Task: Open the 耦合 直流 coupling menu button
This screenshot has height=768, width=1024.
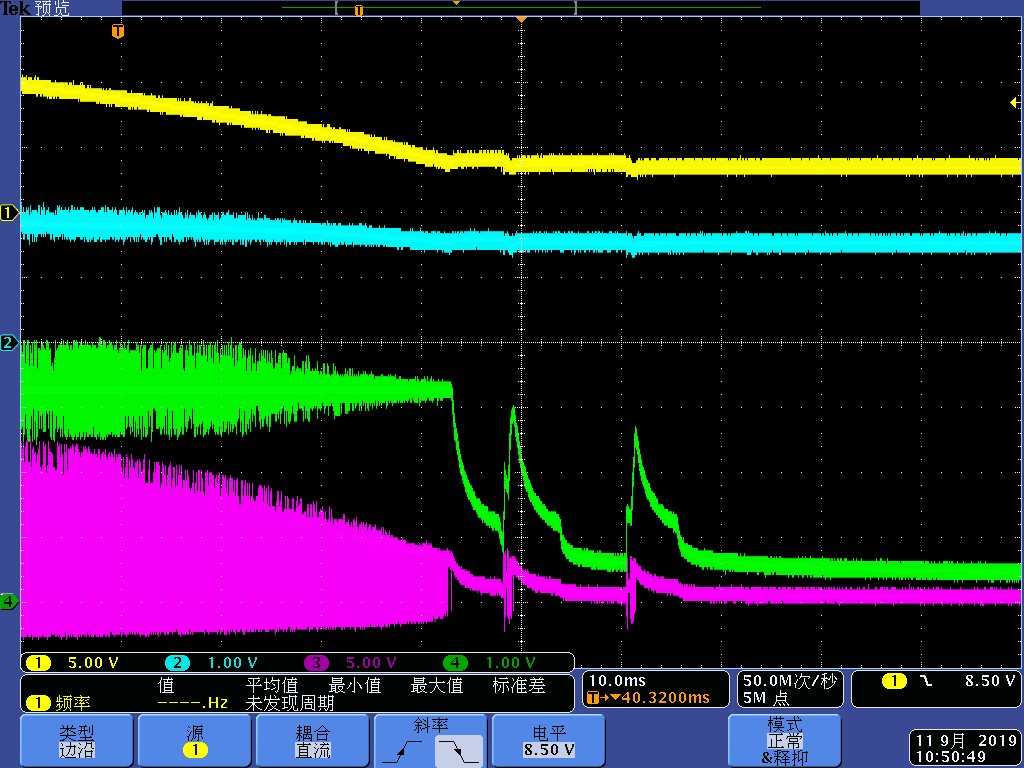Action: 312,741
